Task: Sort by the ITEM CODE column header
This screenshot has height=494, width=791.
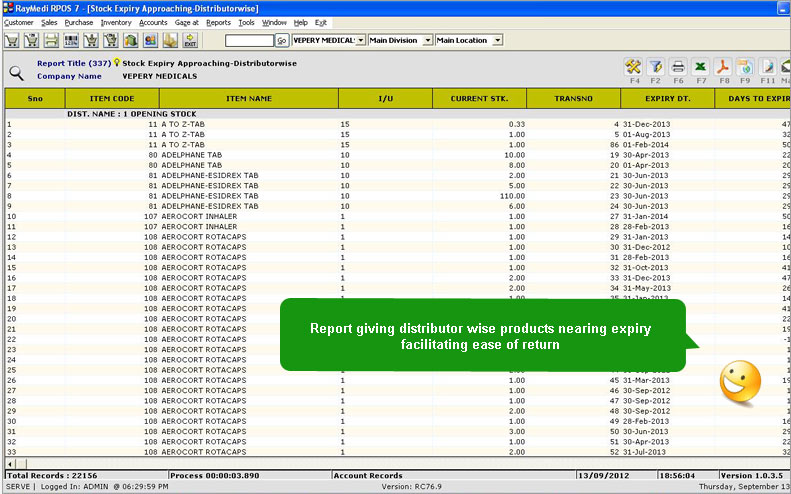Action: pyautogui.click(x=112, y=98)
